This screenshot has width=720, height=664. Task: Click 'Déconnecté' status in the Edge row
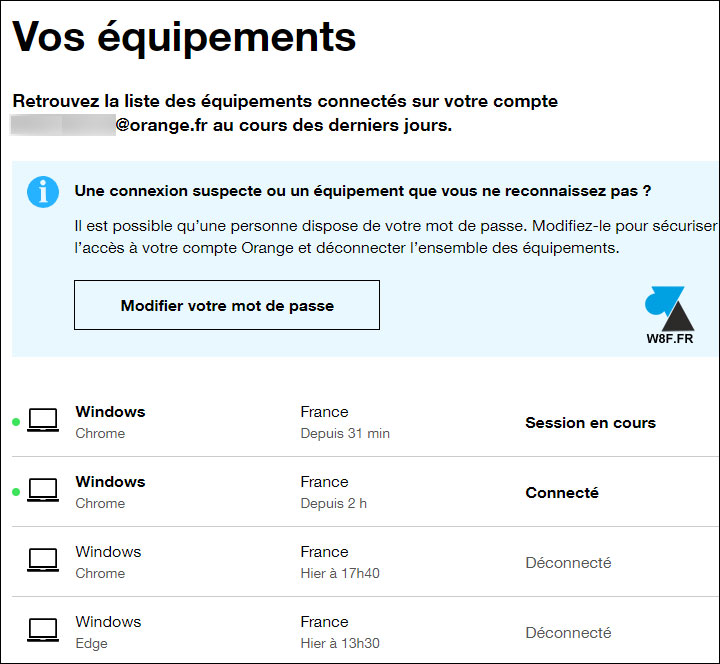568,633
